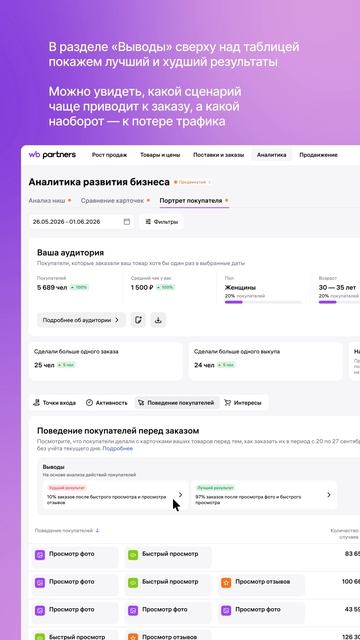Switch to the Анализ ниш tab

coord(47,201)
